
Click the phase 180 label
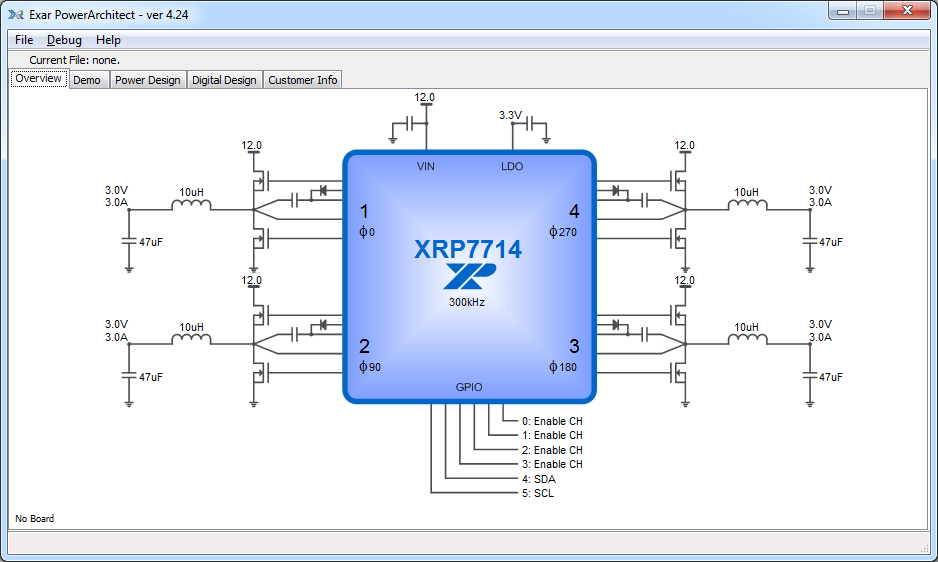[x=563, y=367]
